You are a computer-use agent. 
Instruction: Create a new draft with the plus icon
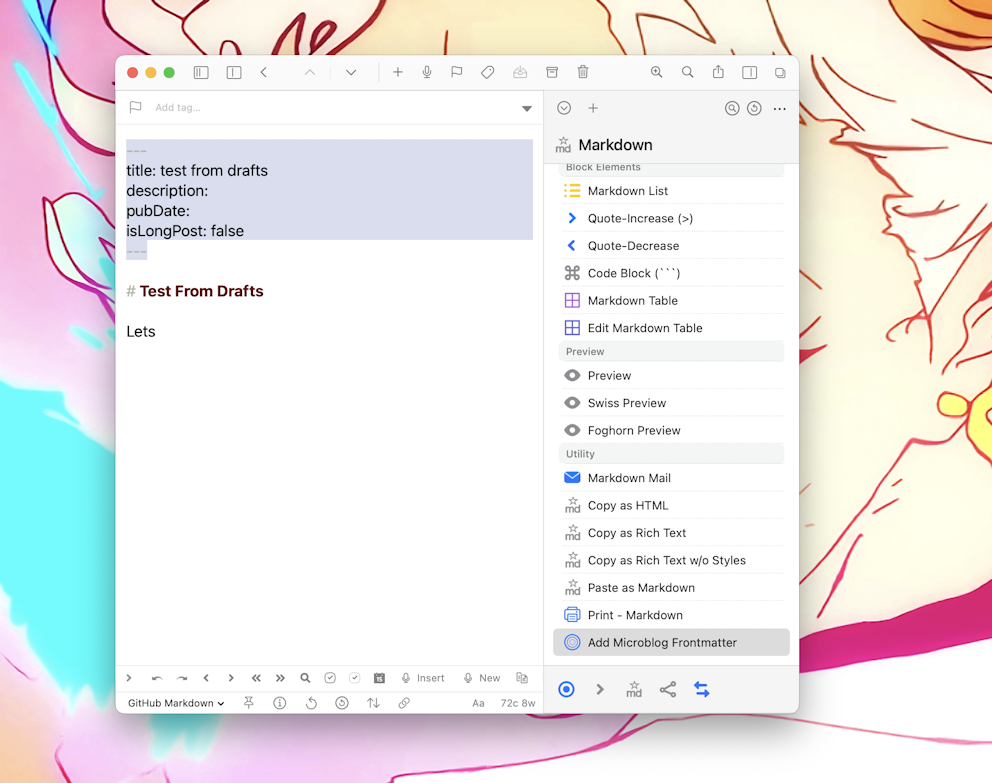click(x=397, y=73)
